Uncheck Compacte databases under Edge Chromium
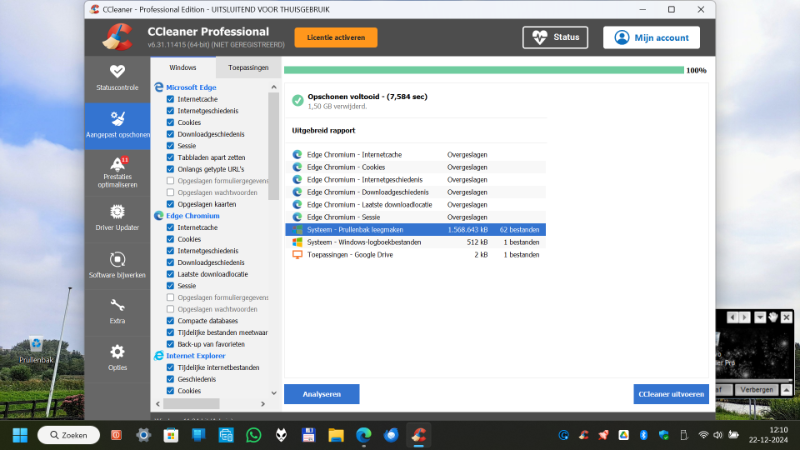Image resolution: width=800 pixels, height=450 pixels. point(170,320)
